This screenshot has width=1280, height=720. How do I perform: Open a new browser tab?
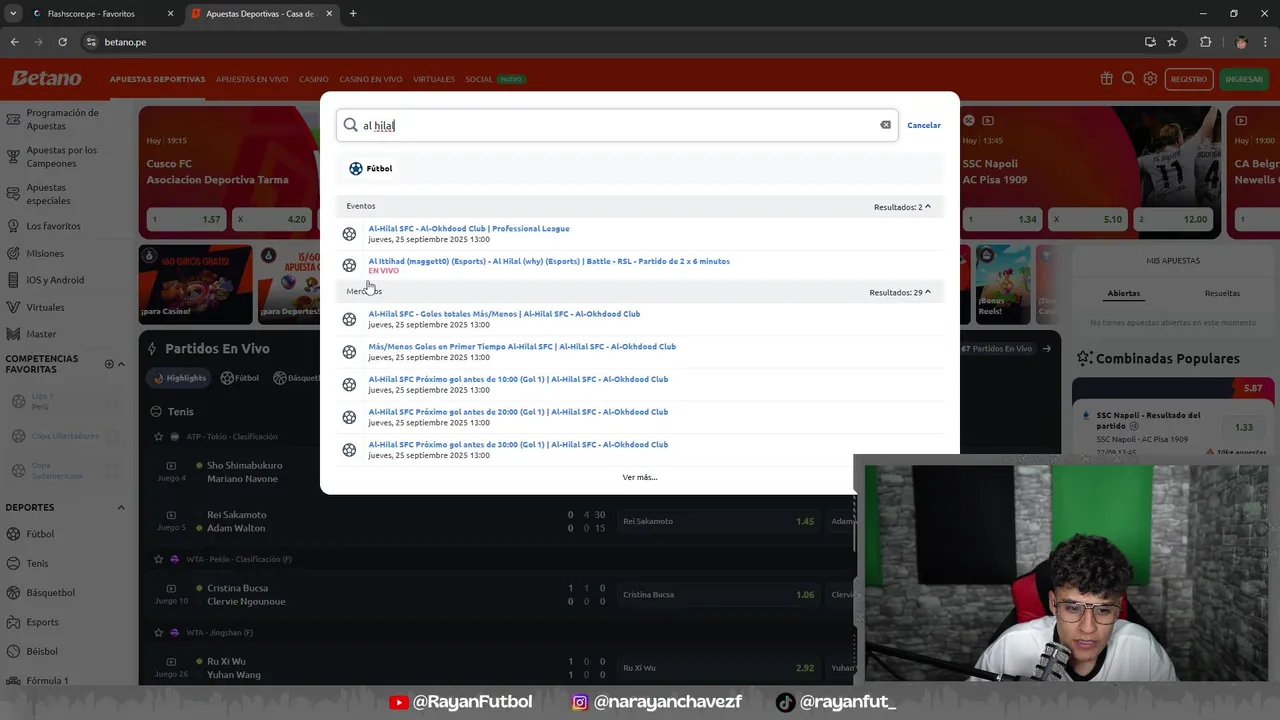pos(353,14)
